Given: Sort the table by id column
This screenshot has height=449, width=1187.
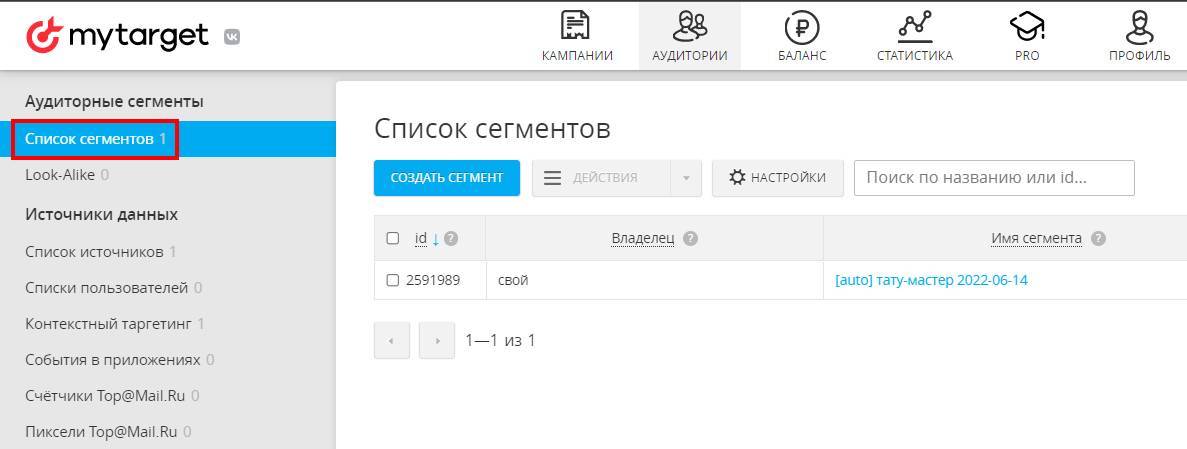Looking at the screenshot, I should coord(421,238).
